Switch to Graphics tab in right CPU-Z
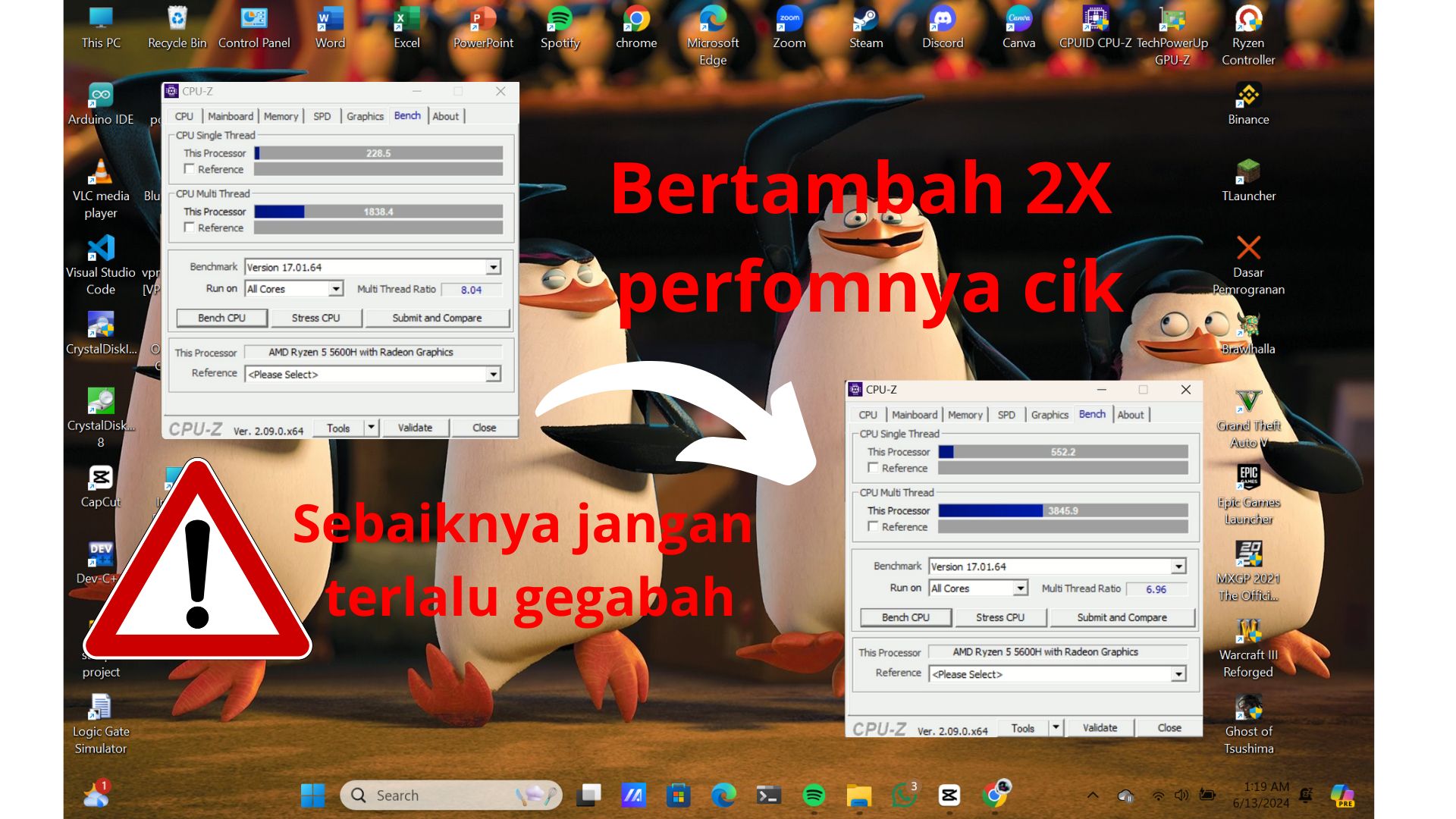This screenshot has width=1456, height=819. click(x=1049, y=415)
